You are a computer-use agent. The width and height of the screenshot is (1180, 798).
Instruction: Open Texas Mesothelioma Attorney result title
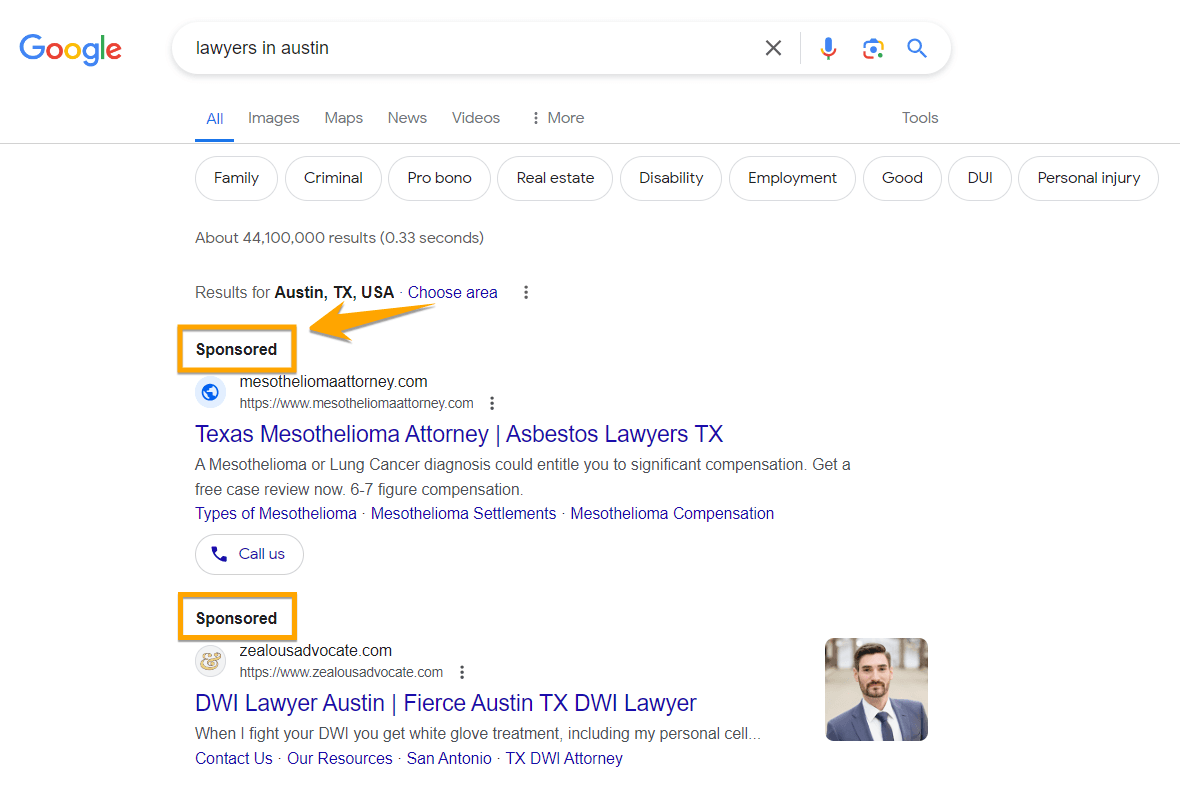click(x=459, y=434)
